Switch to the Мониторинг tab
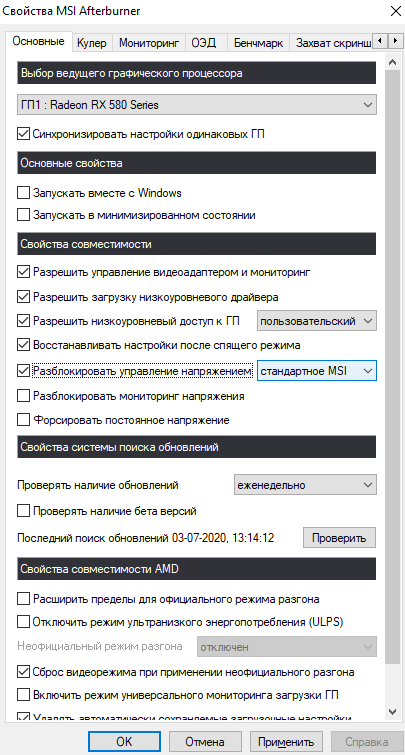The image size is (405, 755). click(149, 43)
